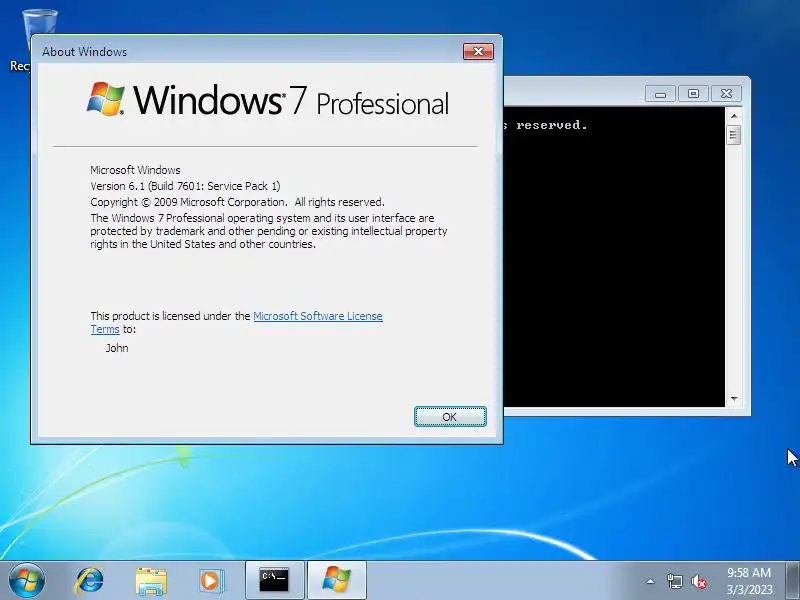Click the Show Desktop strip
Image resolution: width=800 pixels, height=600 pixels.
[793, 581]
